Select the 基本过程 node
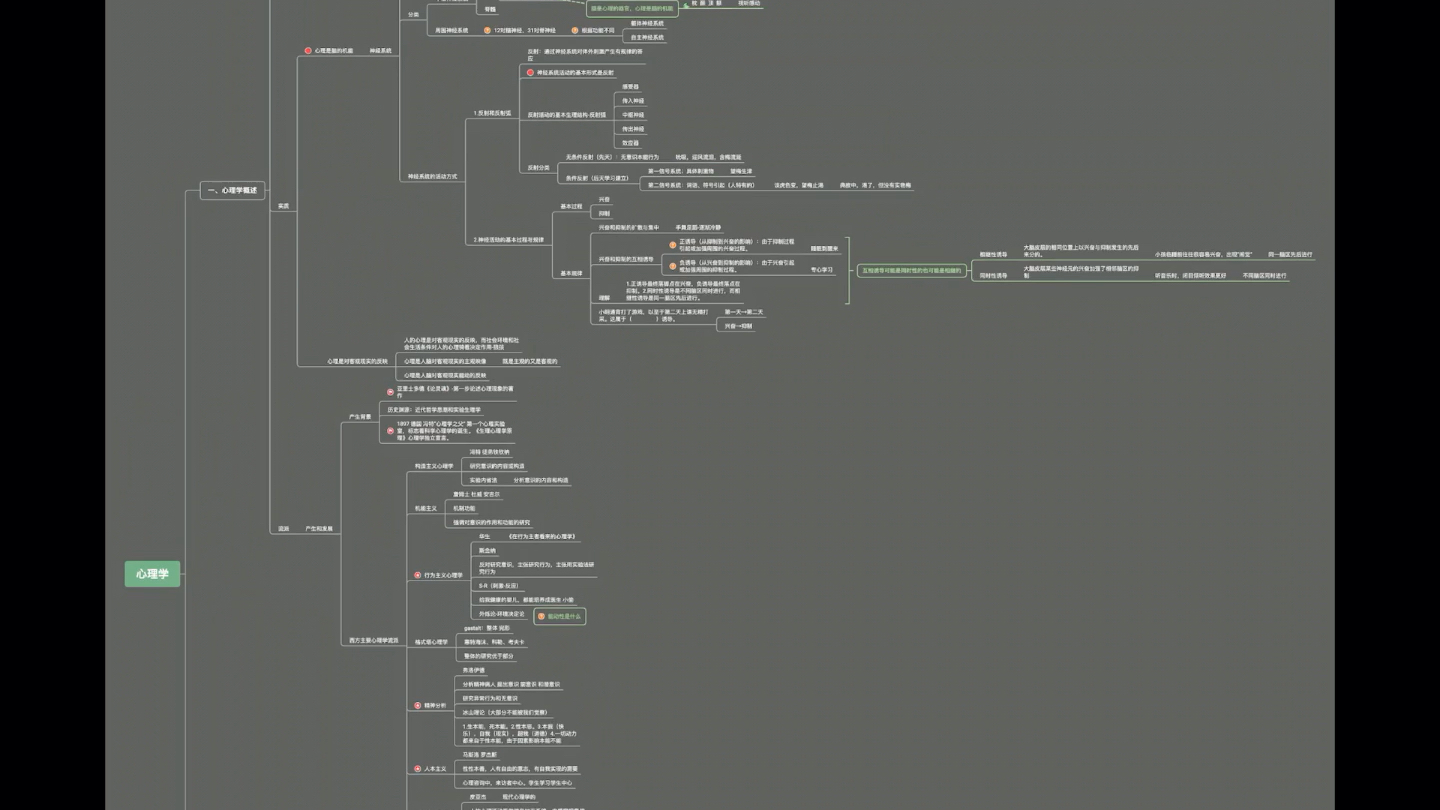Screen dimensions: 1440x810 point(571,206)
